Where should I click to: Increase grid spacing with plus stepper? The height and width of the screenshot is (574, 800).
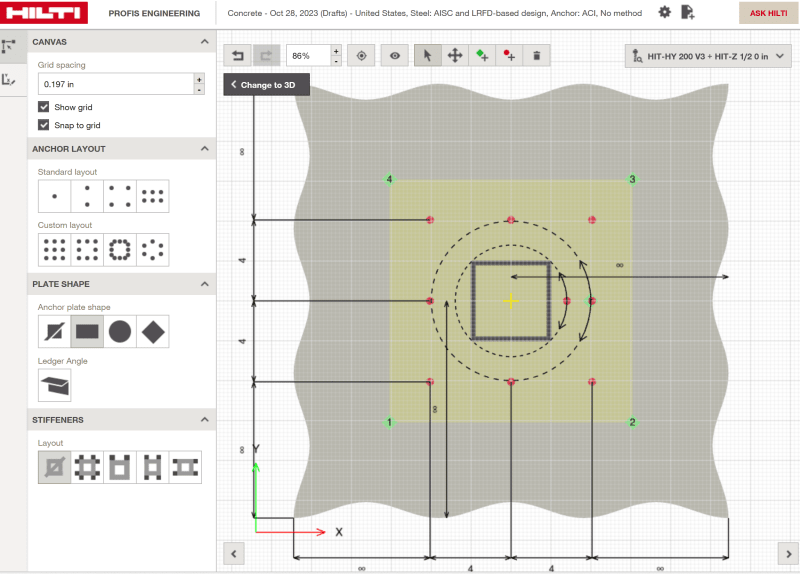pos(199,79)
